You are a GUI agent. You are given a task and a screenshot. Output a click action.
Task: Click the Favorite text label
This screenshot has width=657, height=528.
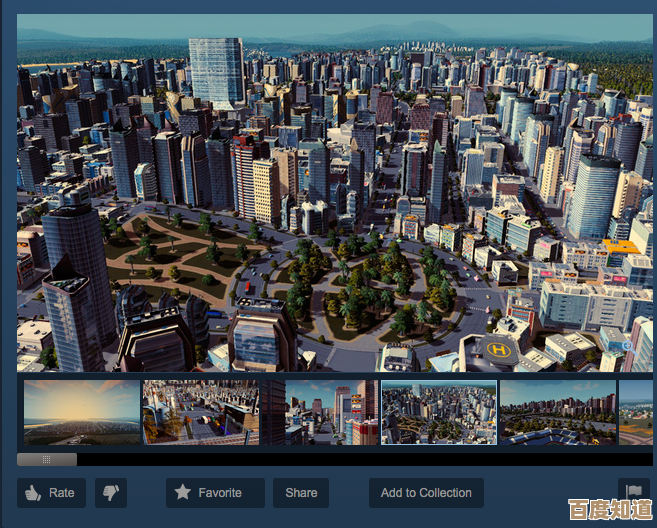tap(219, 492)
